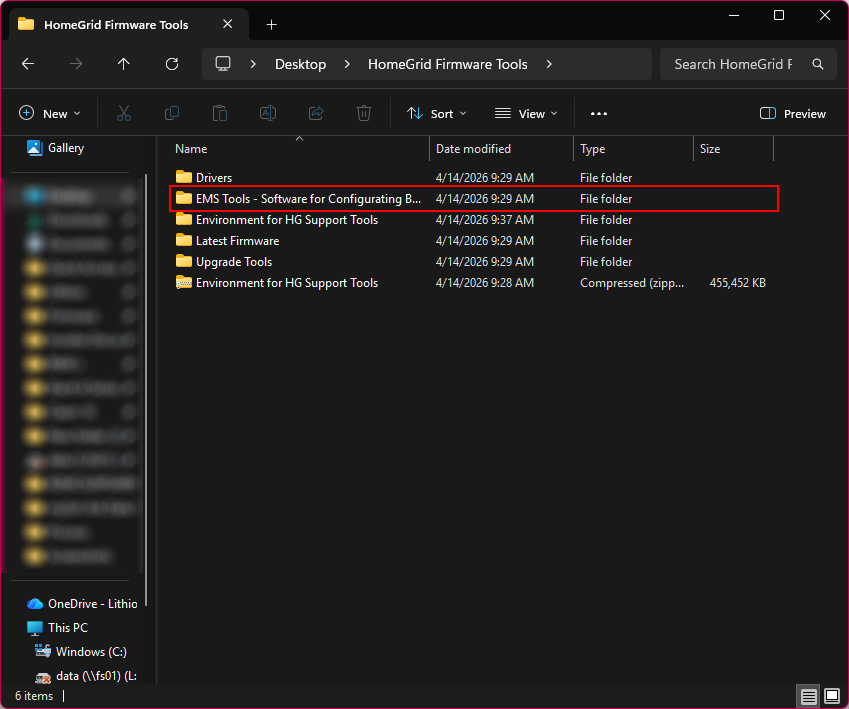Open the data (\\fs01) network drive
Screen dimensions: 849x709
(86, 676)
